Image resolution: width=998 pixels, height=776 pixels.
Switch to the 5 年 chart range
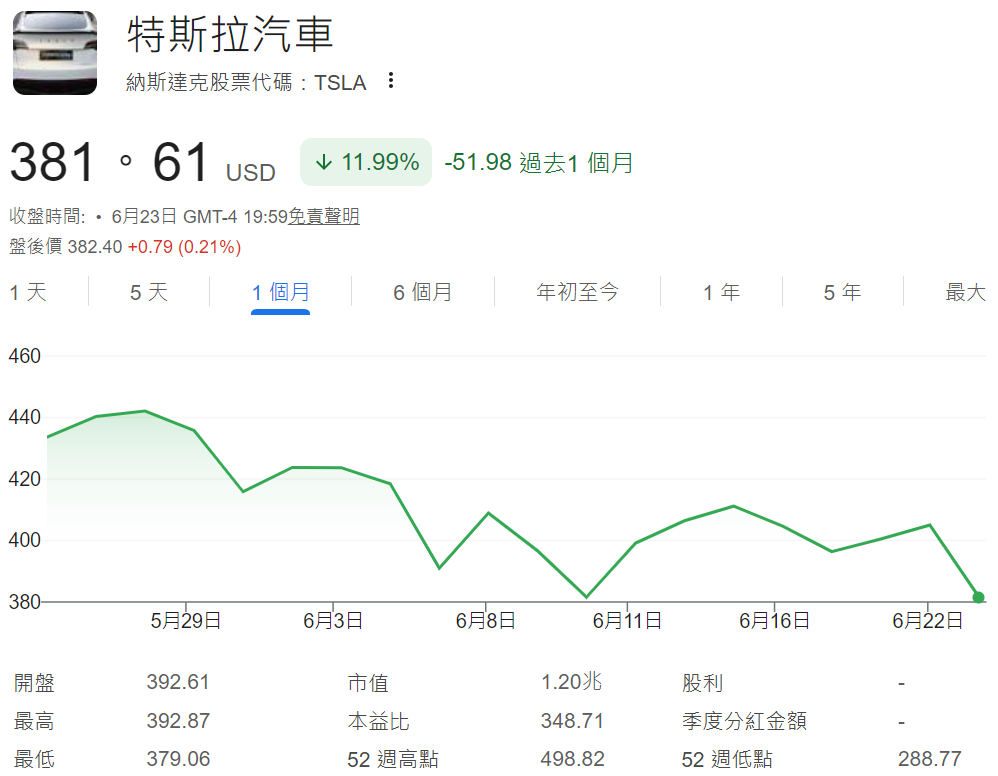(842, 292)
